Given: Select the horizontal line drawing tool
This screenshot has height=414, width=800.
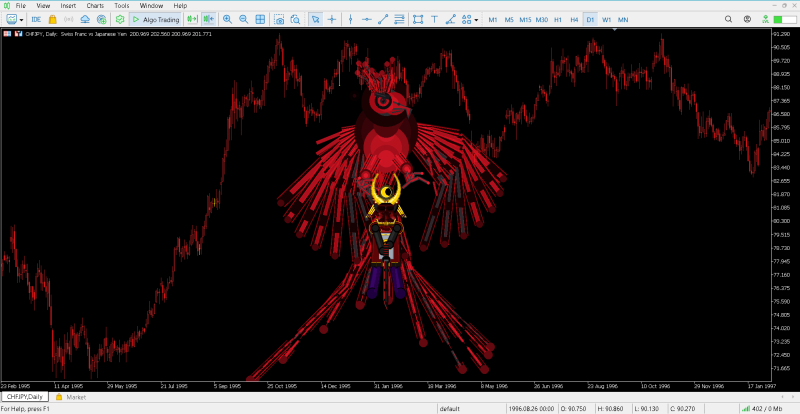Looking at the screenshot, I should [367, 19].
